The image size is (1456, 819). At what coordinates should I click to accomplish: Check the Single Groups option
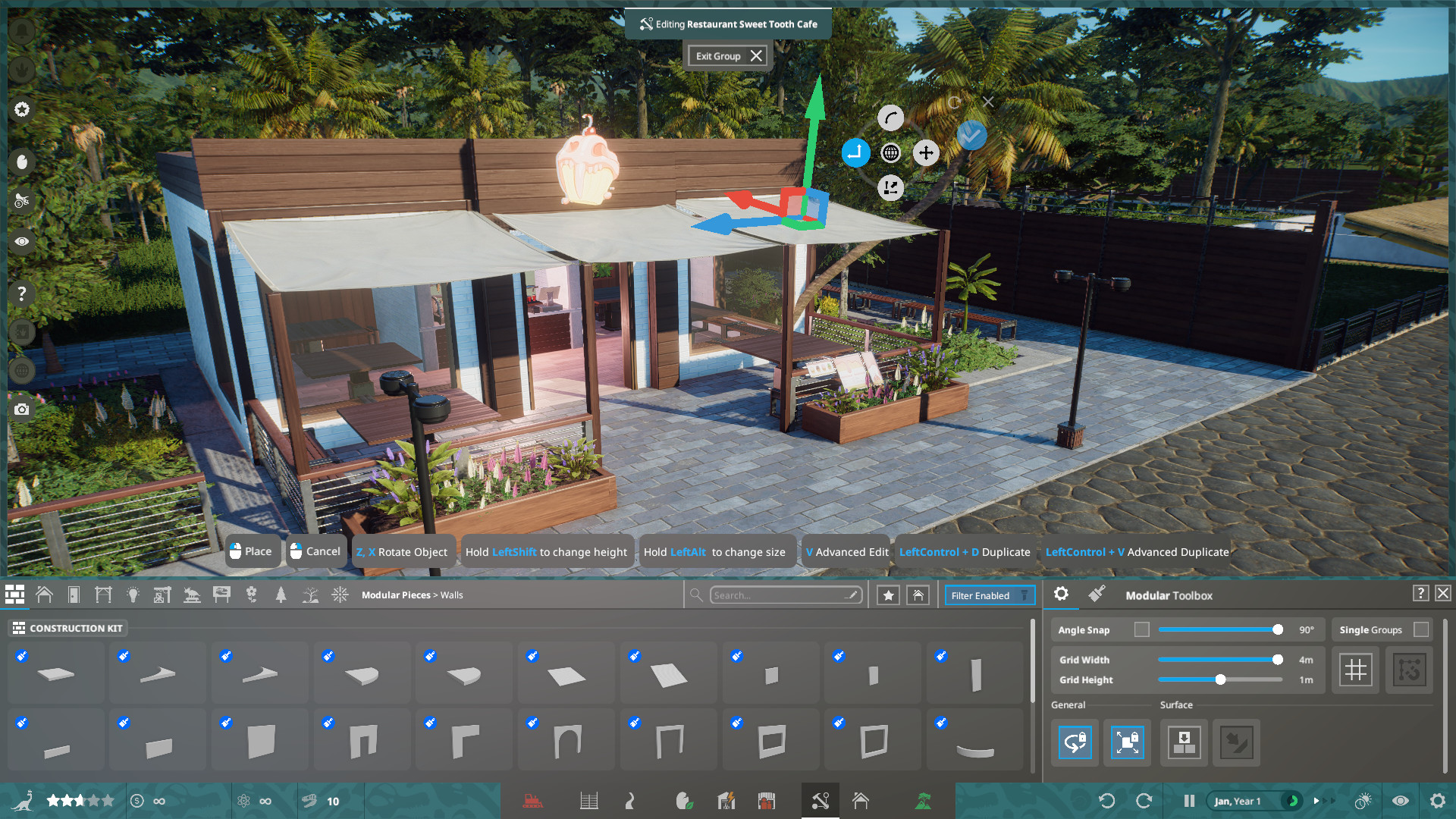point(1420,629)
